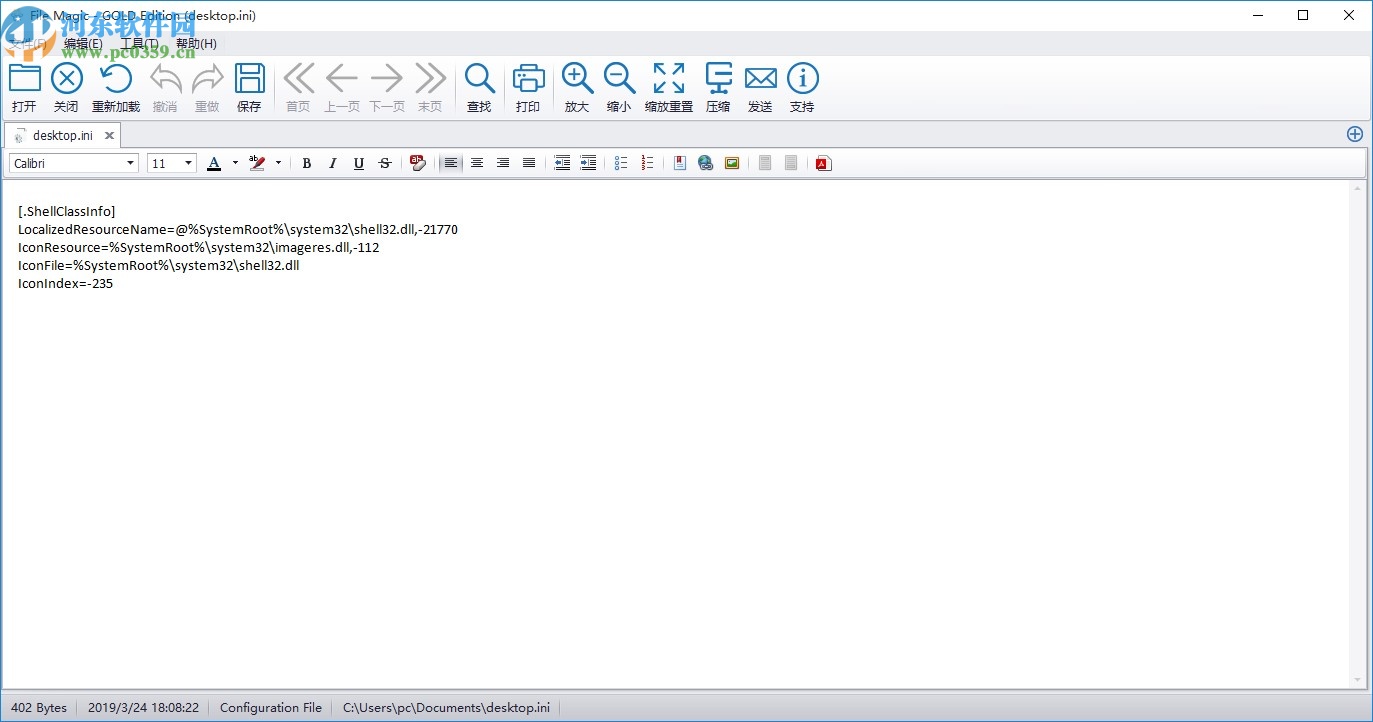The width and height of the screenshot is (1373, 722).
Task: Toggle italic formatting
Action: coord(333,163)
